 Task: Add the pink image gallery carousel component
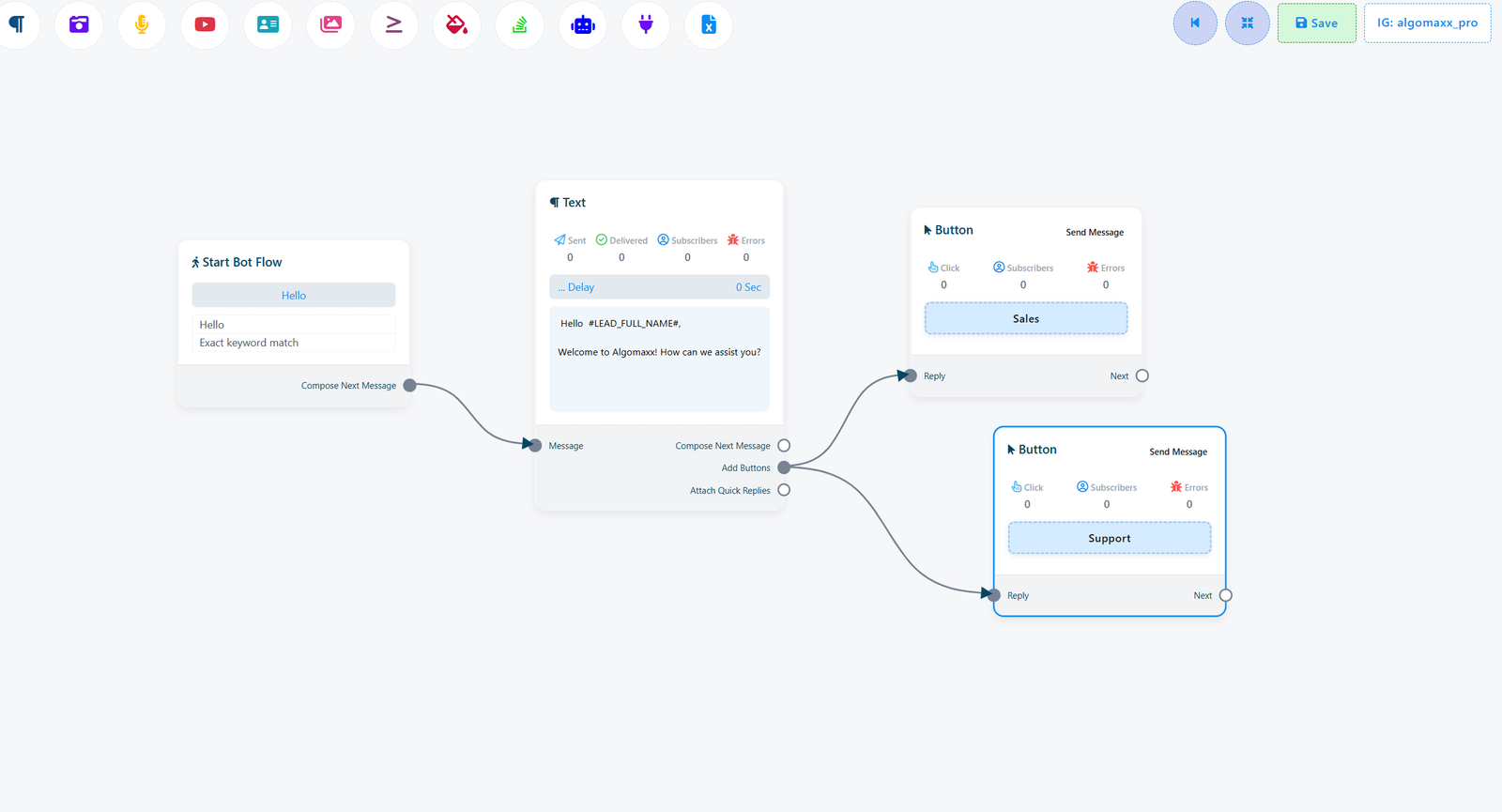[x=330, y=24]
